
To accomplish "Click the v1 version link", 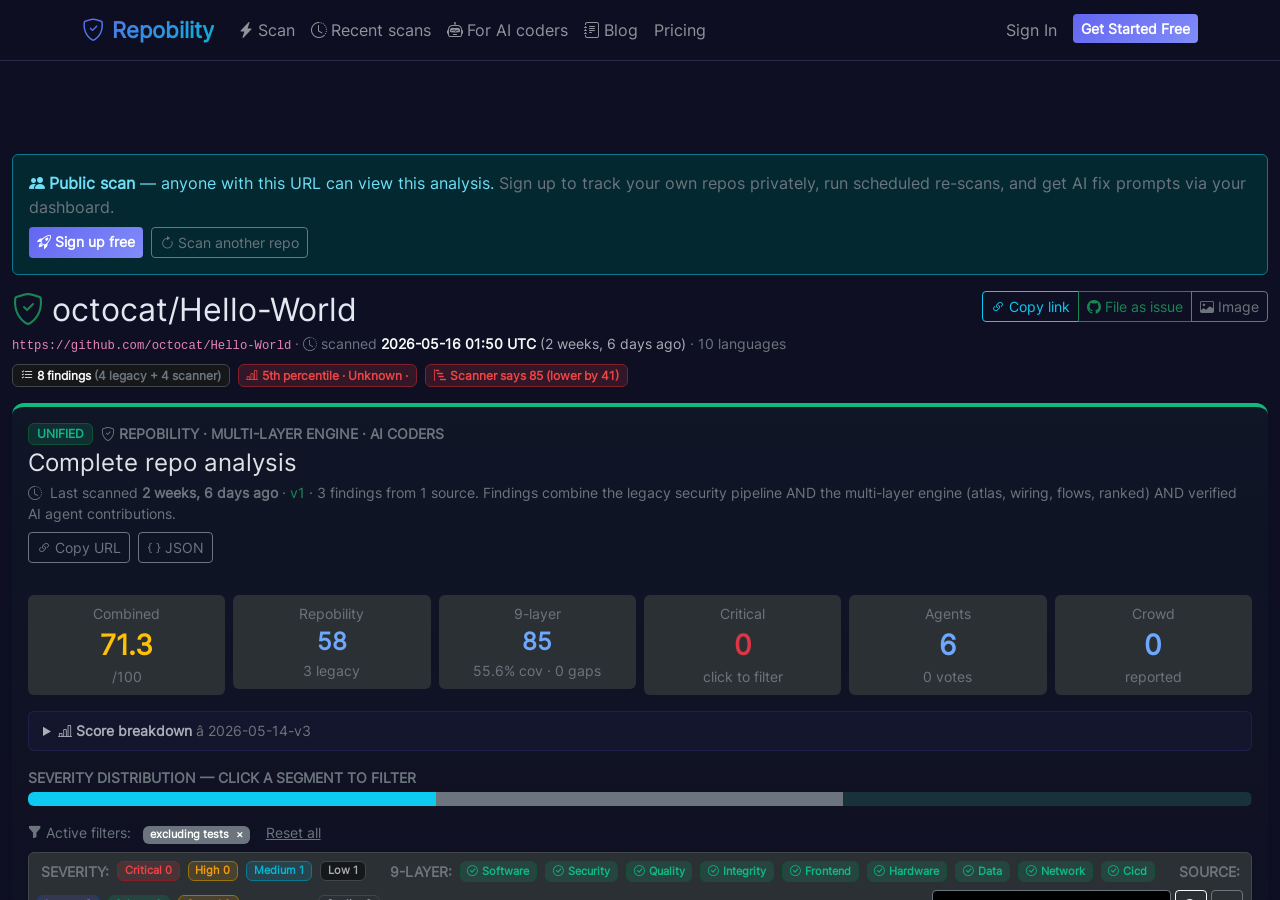I will pos(297,493).
